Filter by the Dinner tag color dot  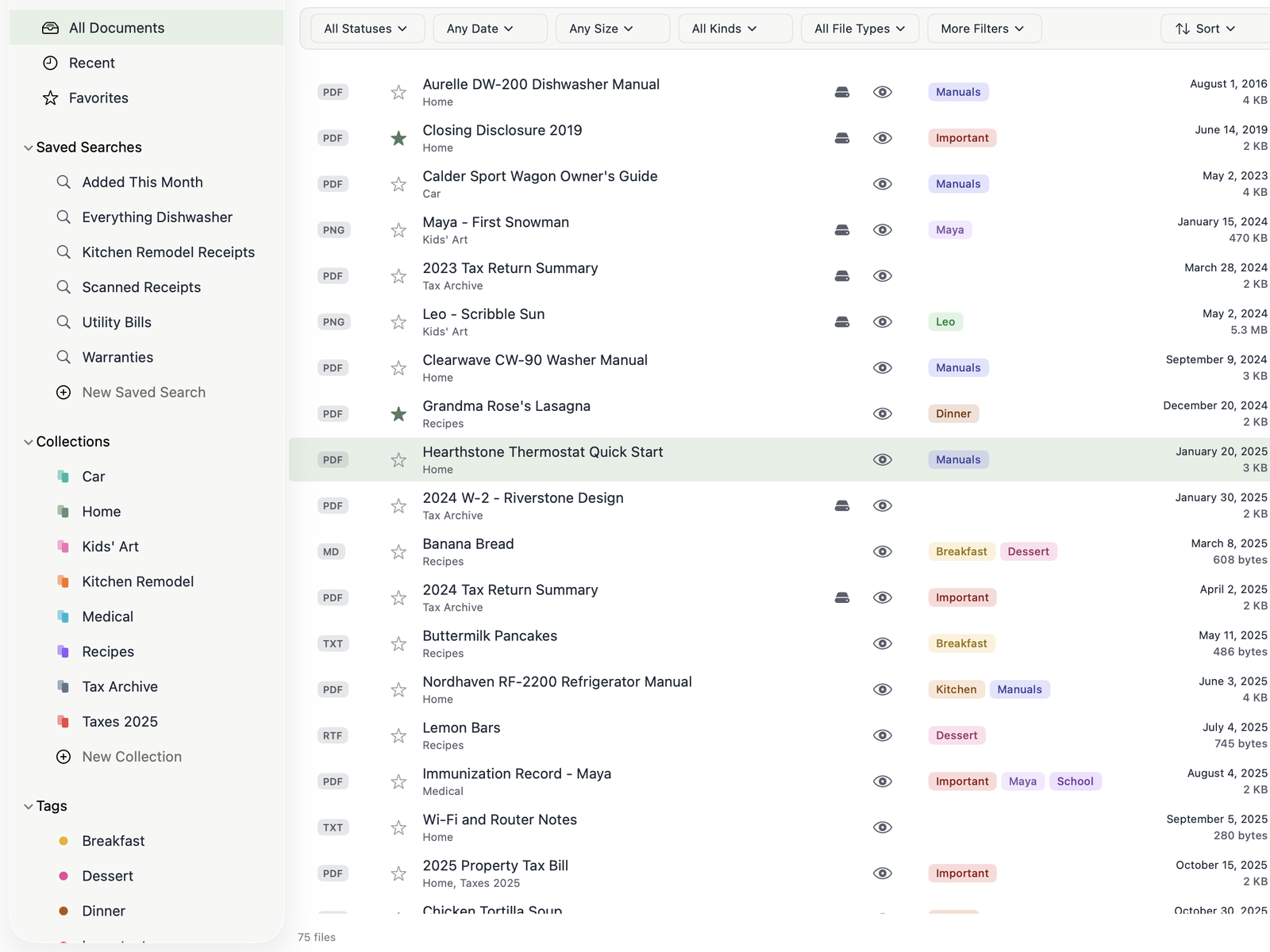(x=63, y=911)
